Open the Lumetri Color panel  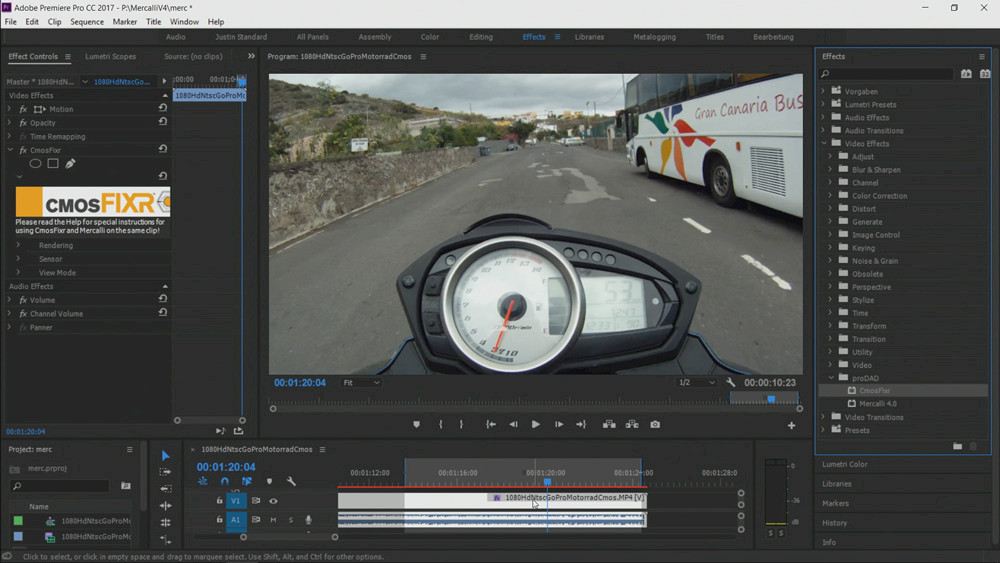pyautogui.click(x=844, y=464)
